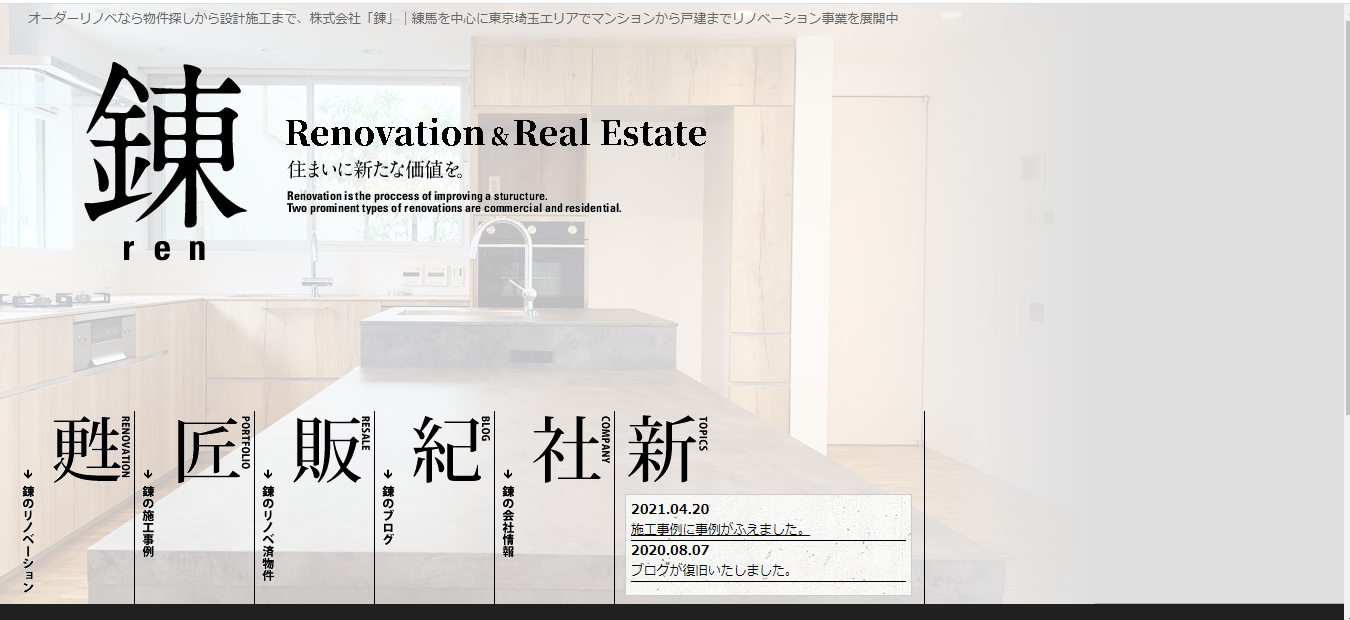Click the down arrow above 錬のリノベーション
1350x620 pixels.
point(28,474)
